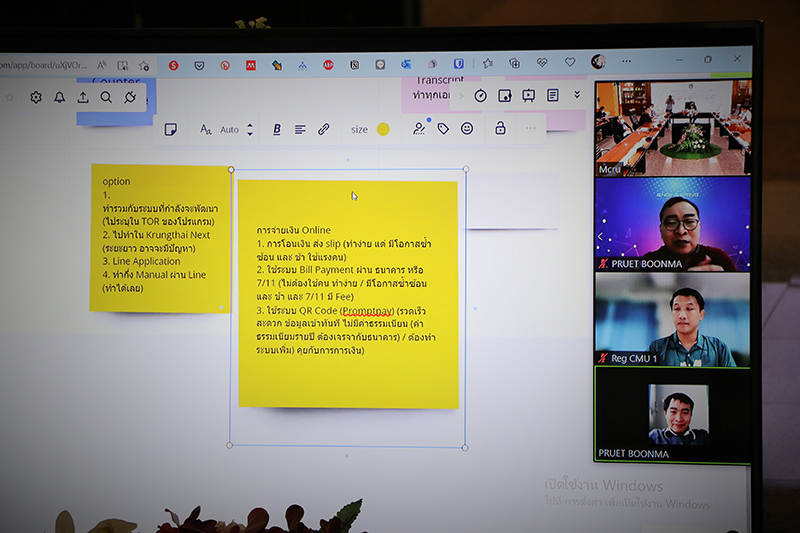Image resolution: width=800 pixels, height=533 pixels.
Task: Click the heart icon in browser toolbar
Action: click(x=570, y=62)
